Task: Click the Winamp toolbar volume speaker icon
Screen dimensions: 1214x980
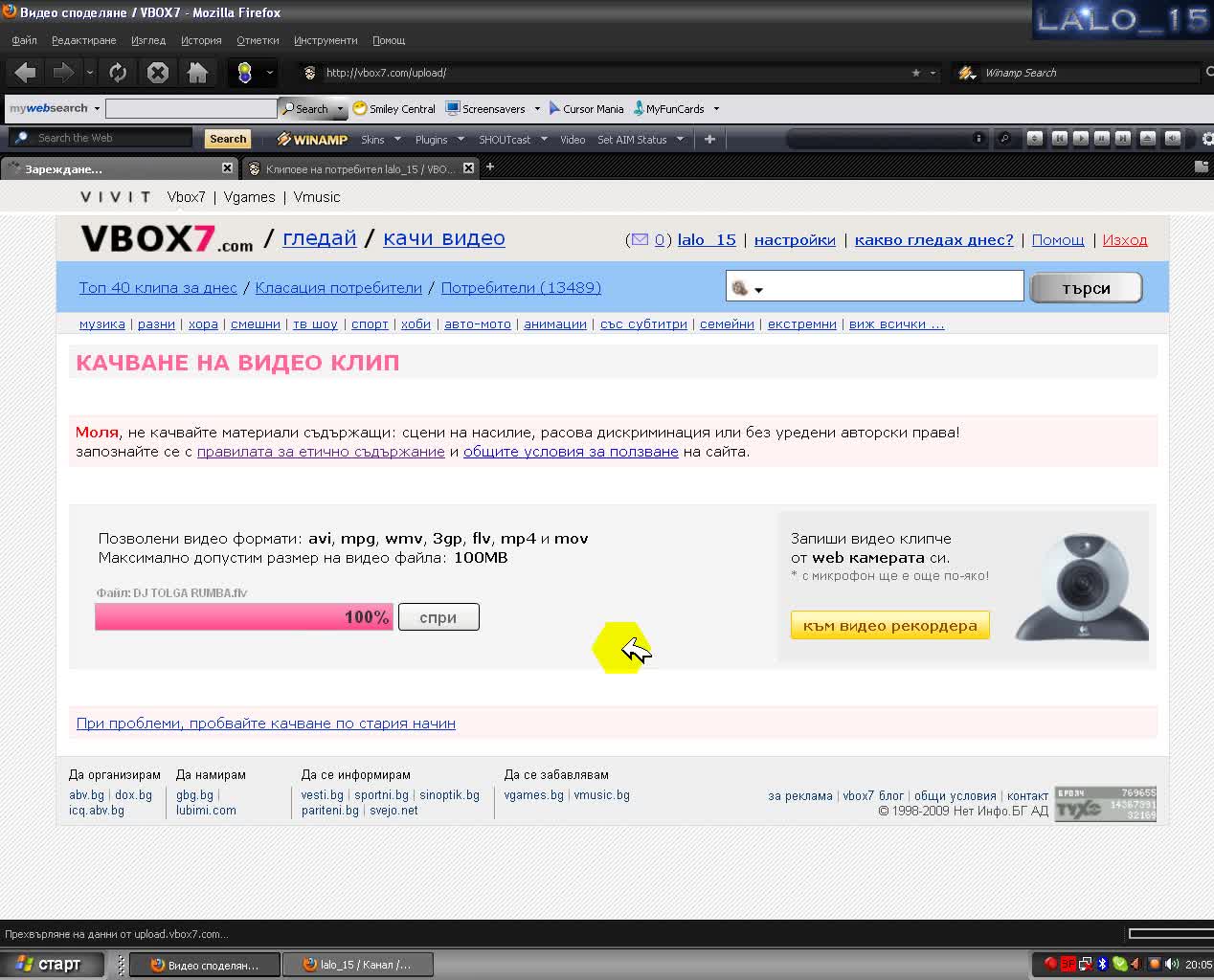Action: pyautogui.click(x=1172, y=139)
